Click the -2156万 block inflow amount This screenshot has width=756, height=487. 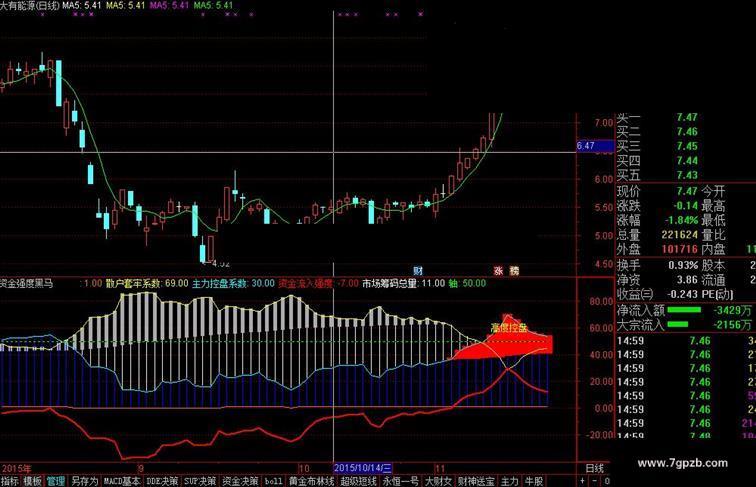click(733, 325)
